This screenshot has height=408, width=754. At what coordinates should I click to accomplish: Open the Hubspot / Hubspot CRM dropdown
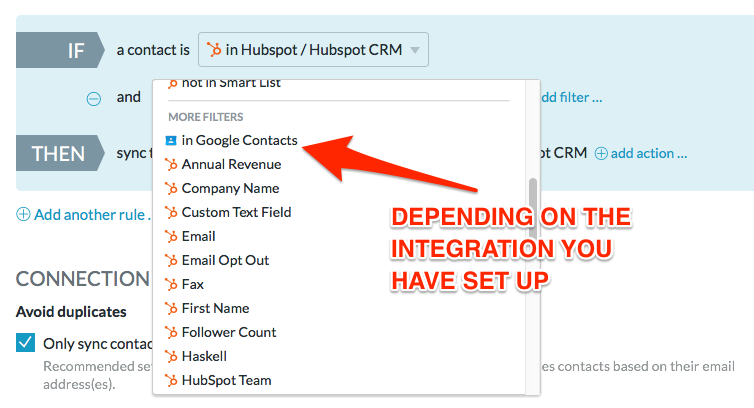click(313, 50)
